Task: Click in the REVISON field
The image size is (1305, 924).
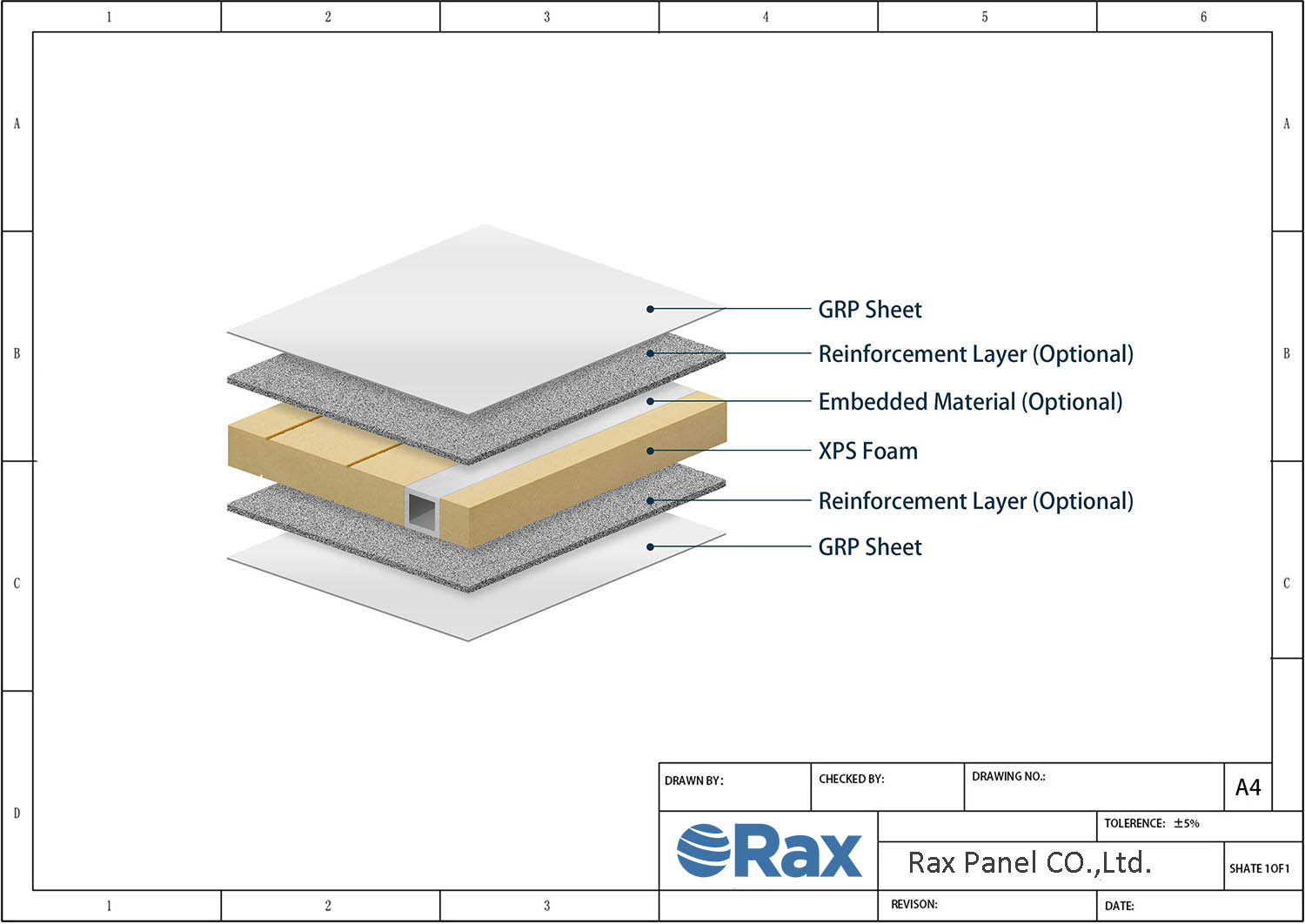Action: tap(987, 905)
